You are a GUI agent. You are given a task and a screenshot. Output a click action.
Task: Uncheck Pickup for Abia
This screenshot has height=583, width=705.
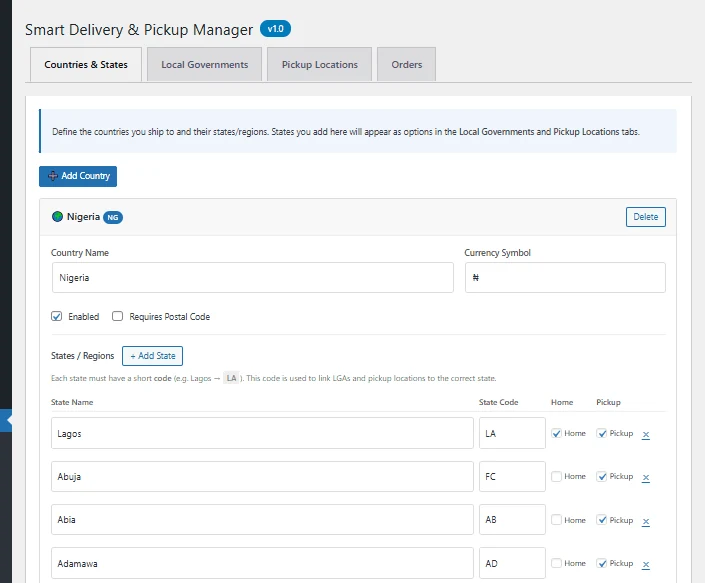[602, 520]
